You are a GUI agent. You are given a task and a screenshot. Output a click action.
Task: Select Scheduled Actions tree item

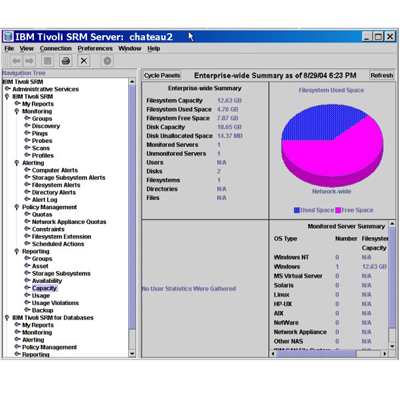[58, 244]
